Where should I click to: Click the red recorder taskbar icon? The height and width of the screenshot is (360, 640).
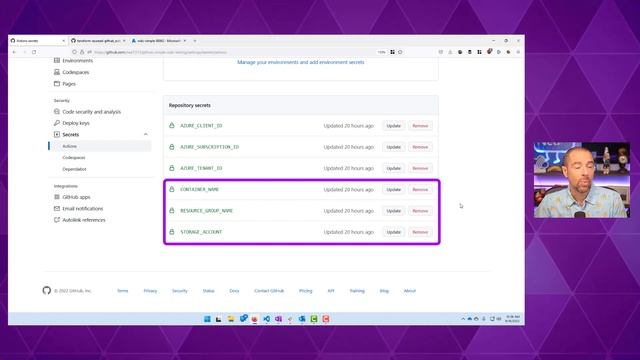326,319
